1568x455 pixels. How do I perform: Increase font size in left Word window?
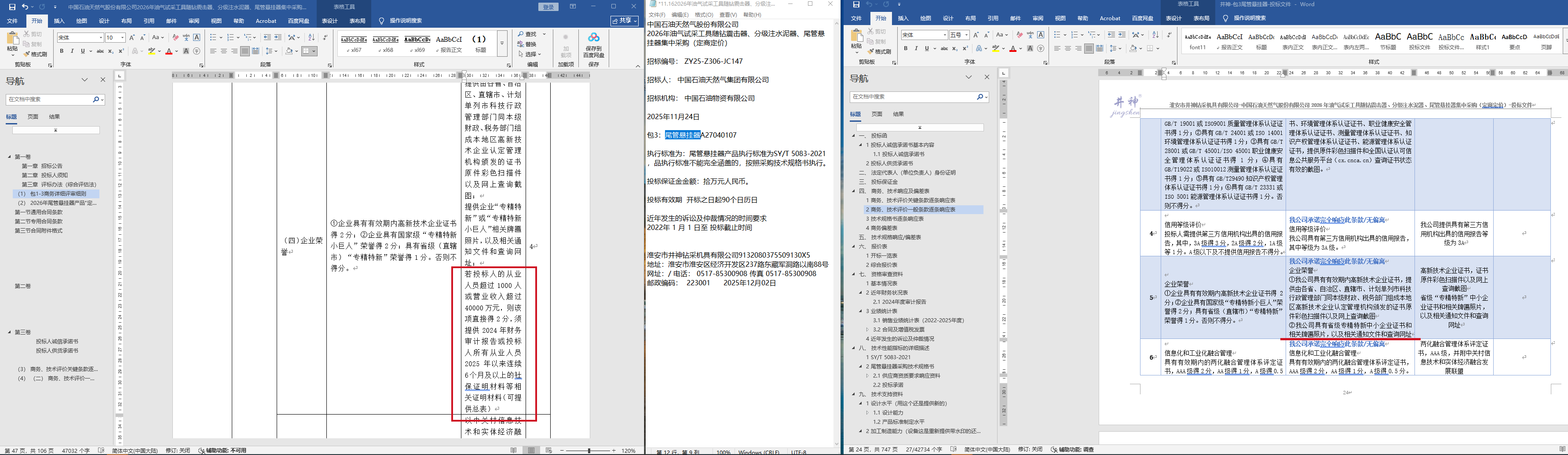(x=132, y=38)
